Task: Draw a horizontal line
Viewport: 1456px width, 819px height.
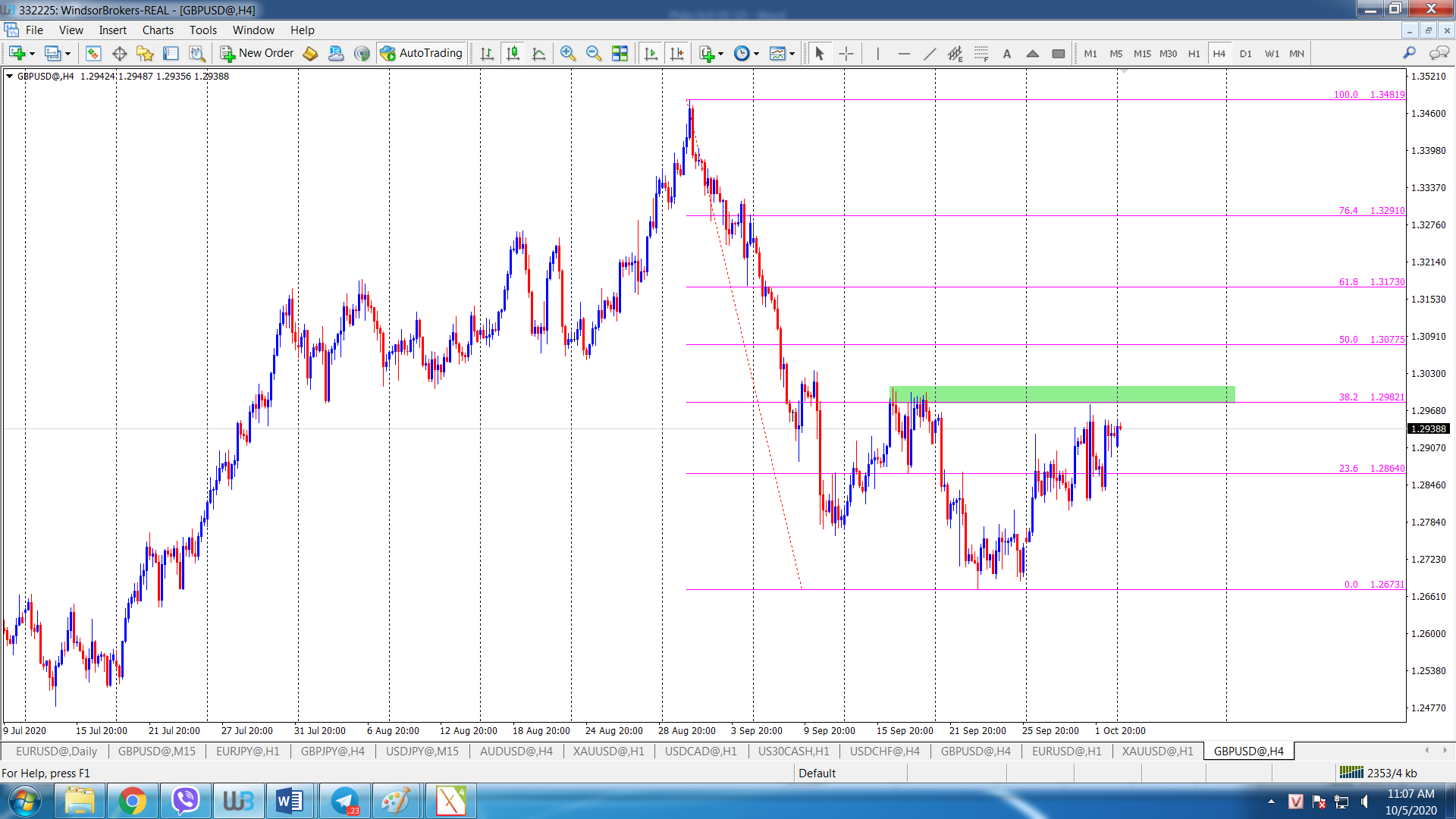Action: [x=904, y=53]
